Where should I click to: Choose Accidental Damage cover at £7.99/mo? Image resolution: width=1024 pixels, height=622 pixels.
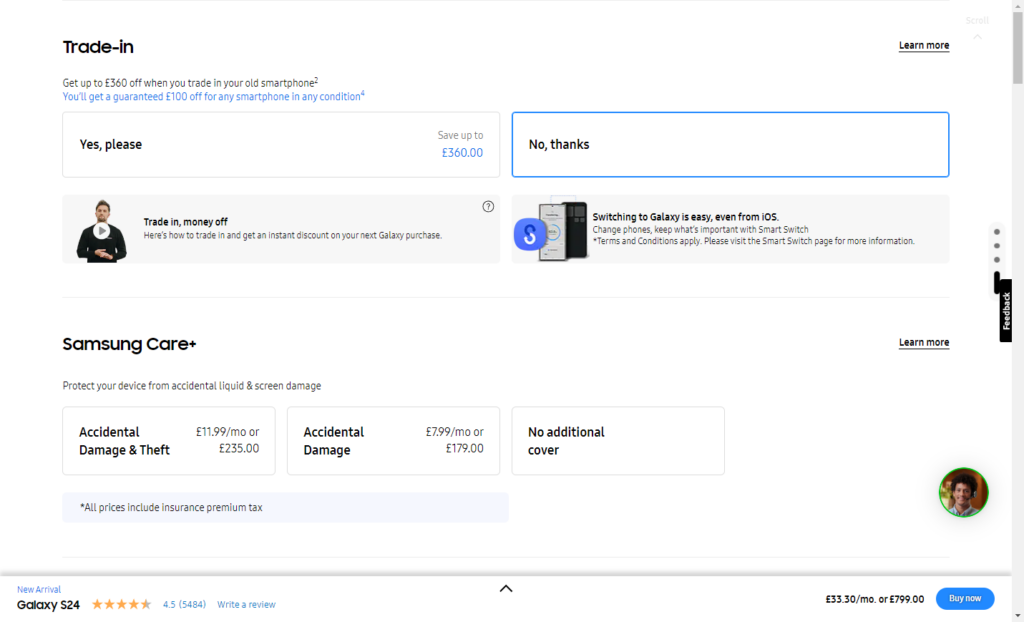point(393,441)
